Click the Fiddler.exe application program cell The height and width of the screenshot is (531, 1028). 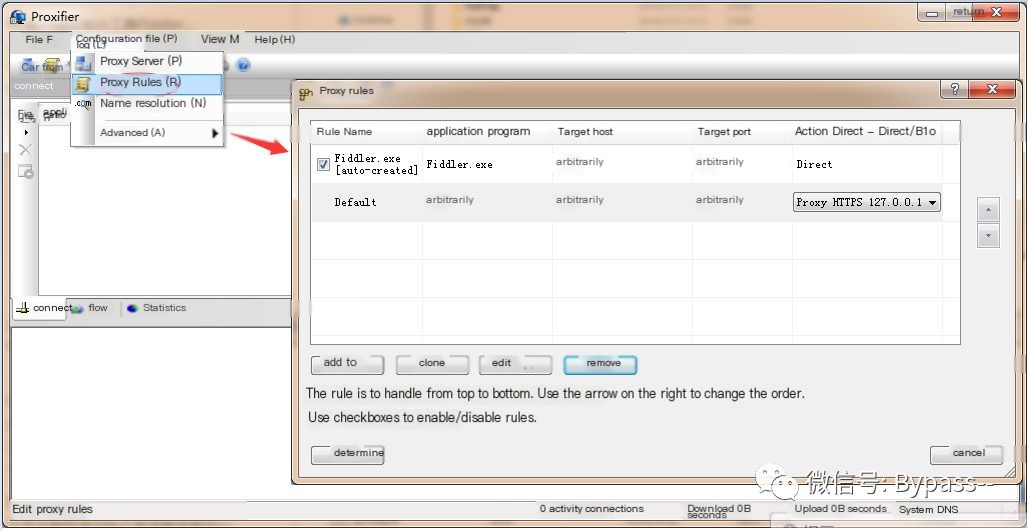(460, 165)
